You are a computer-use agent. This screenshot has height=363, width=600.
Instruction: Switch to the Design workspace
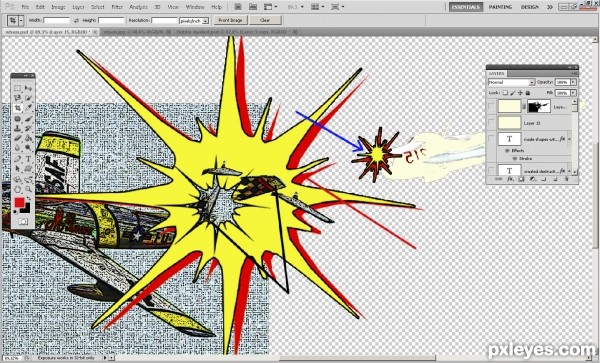click(x=530, y=7)
